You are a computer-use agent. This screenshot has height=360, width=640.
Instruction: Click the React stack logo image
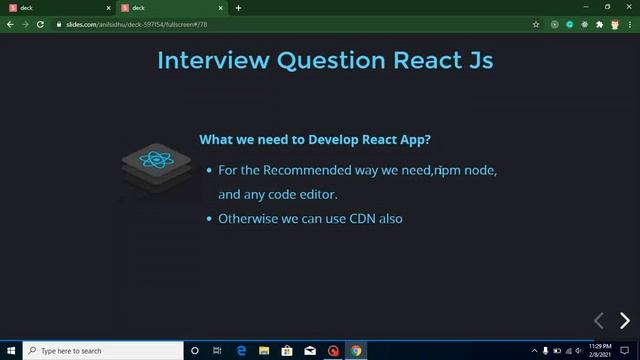(156, 167)
